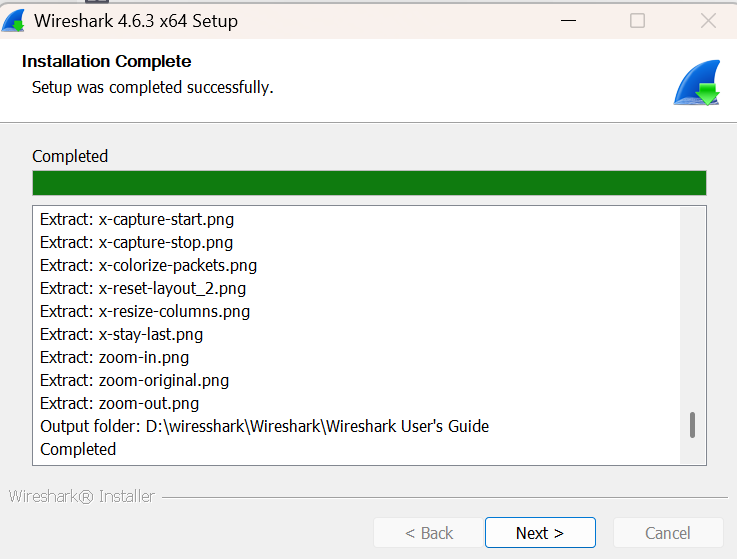Click 'Setup was completed successfully.' text
This screenshot has height=559, width=737.
tap(153, 87)
